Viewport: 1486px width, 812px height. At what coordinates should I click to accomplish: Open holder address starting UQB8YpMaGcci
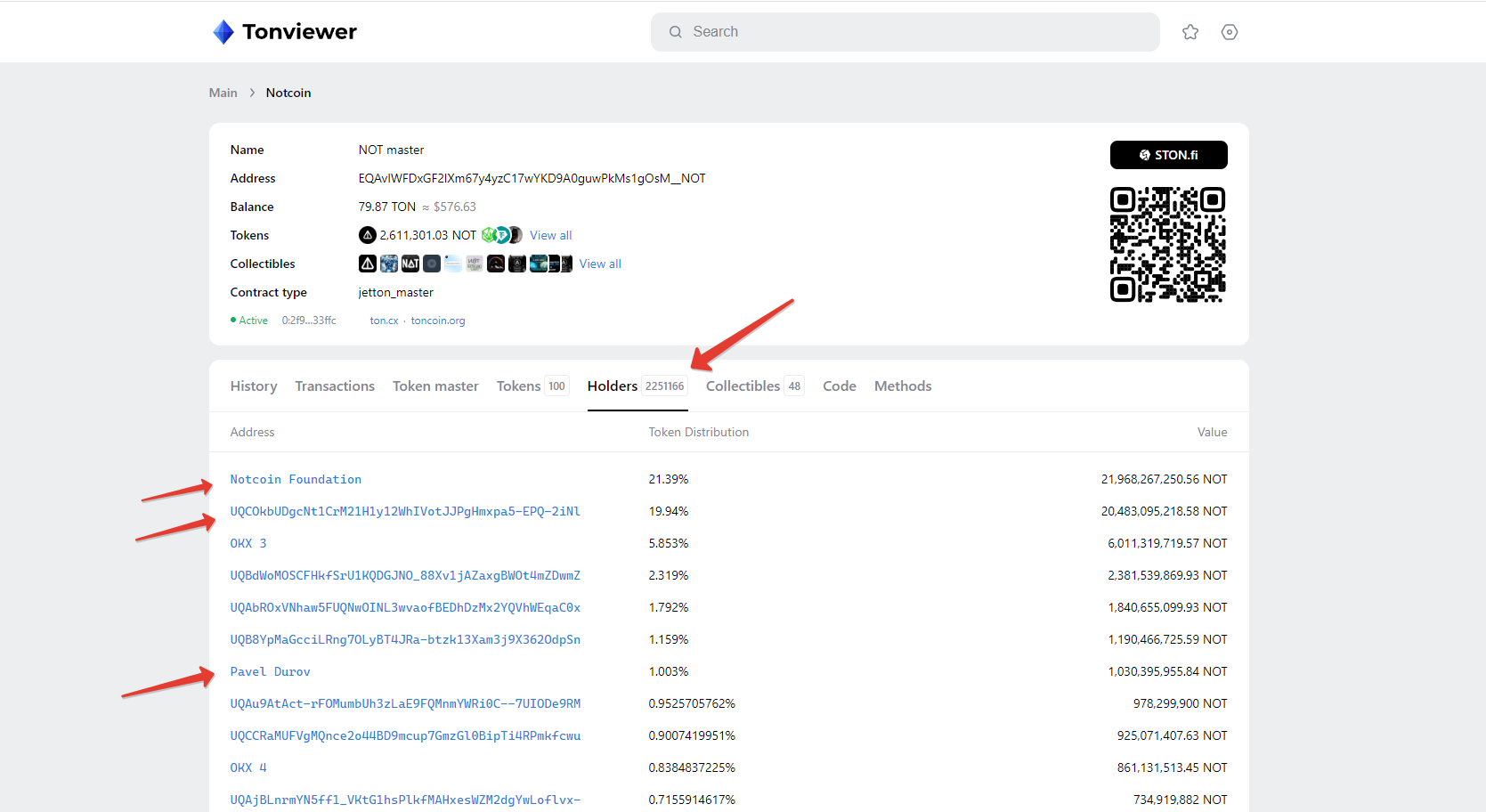(x=405, y=639)
